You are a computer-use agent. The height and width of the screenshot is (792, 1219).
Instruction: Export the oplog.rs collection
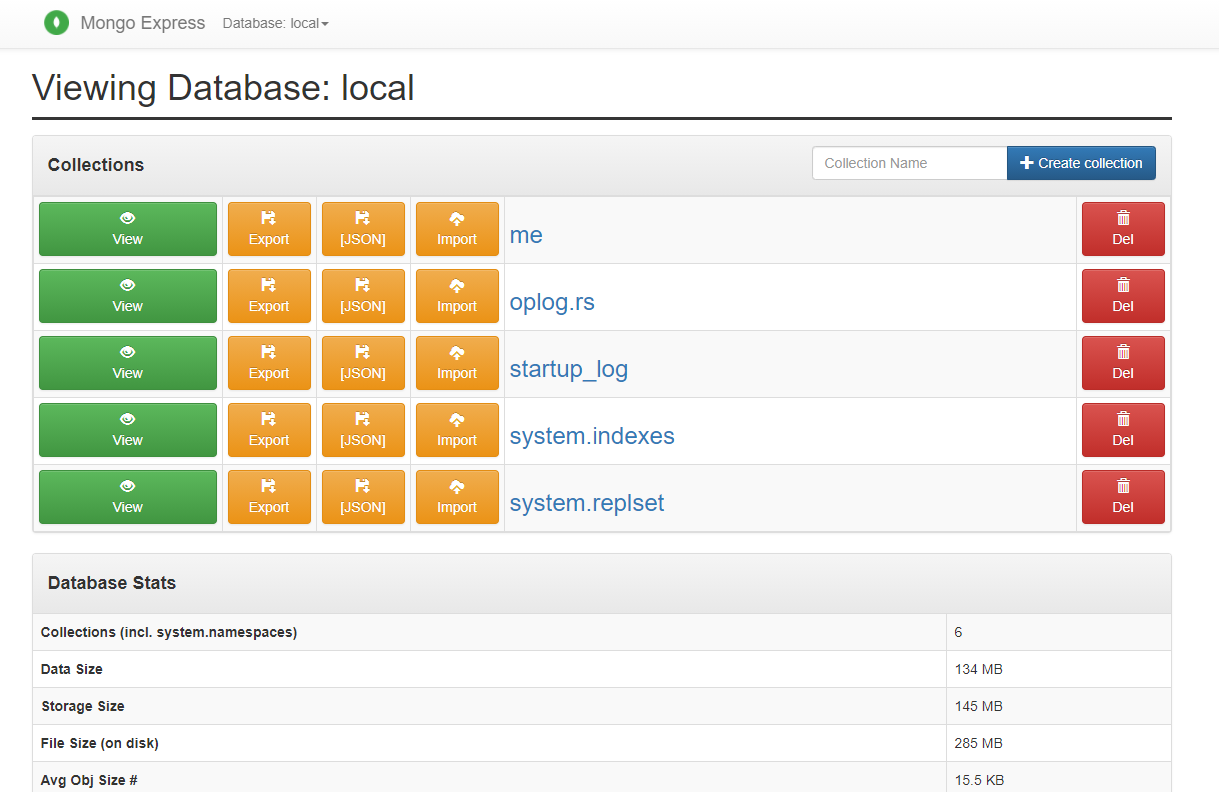[269, 296]
